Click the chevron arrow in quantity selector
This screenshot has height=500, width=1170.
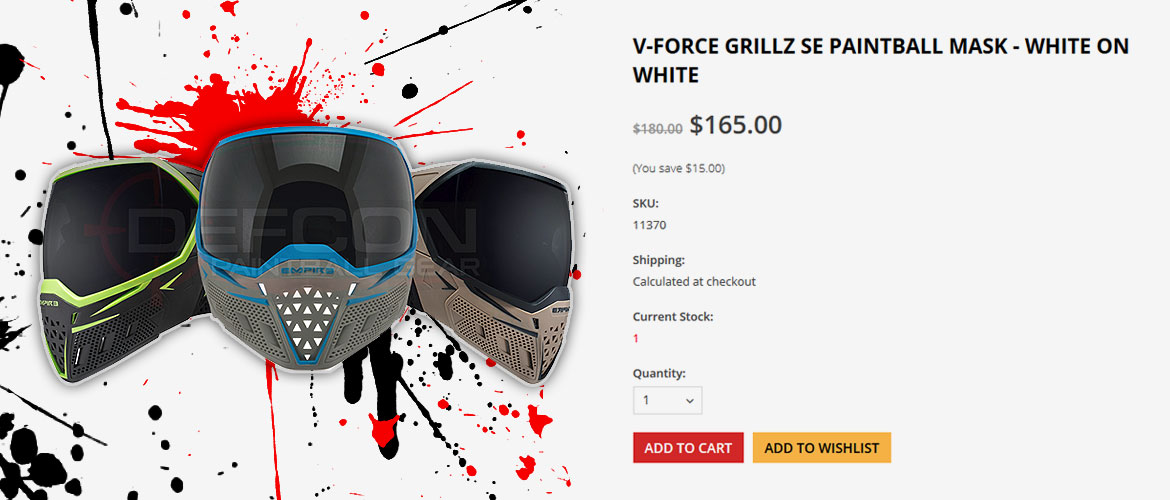point(689,401)
